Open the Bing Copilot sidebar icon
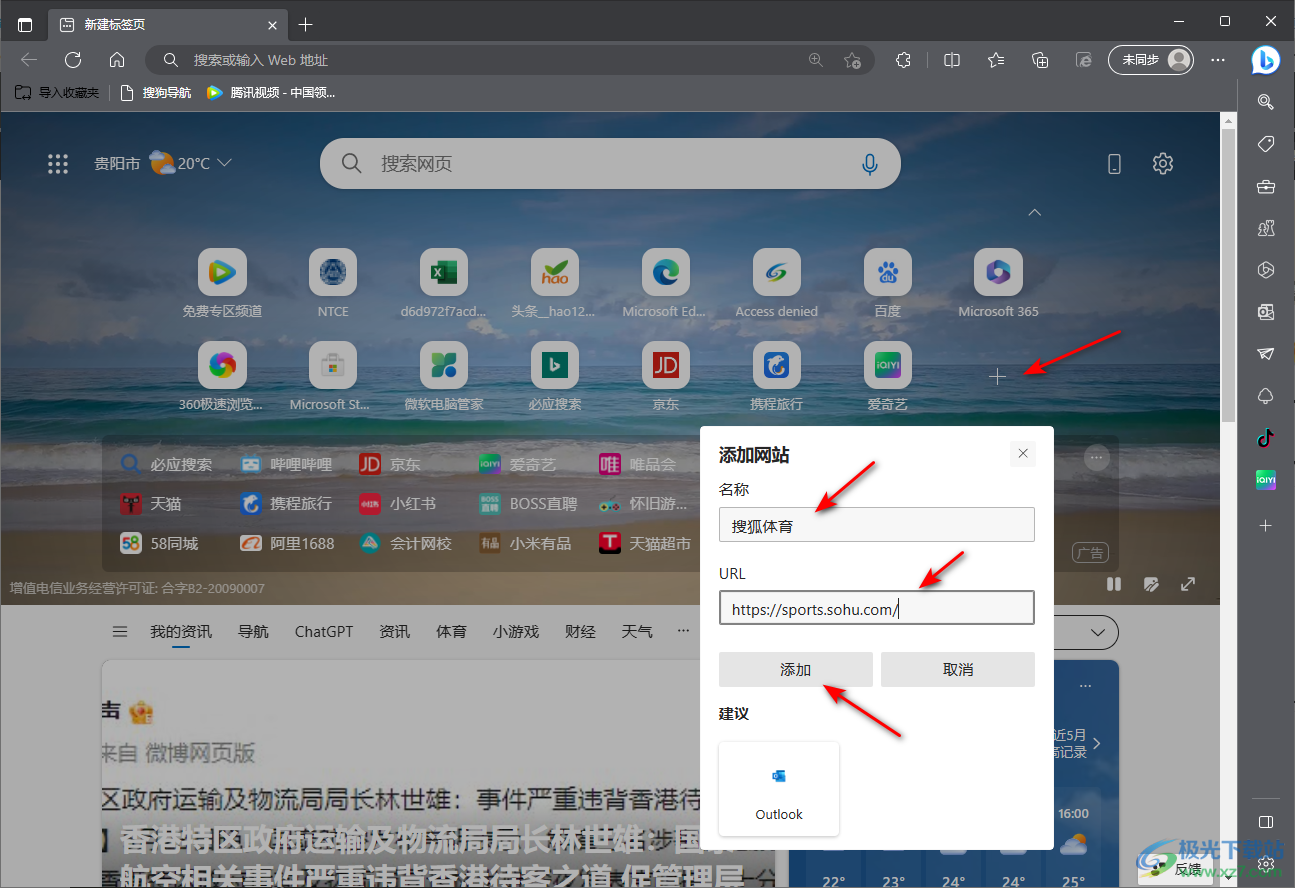 (1265, 60)
